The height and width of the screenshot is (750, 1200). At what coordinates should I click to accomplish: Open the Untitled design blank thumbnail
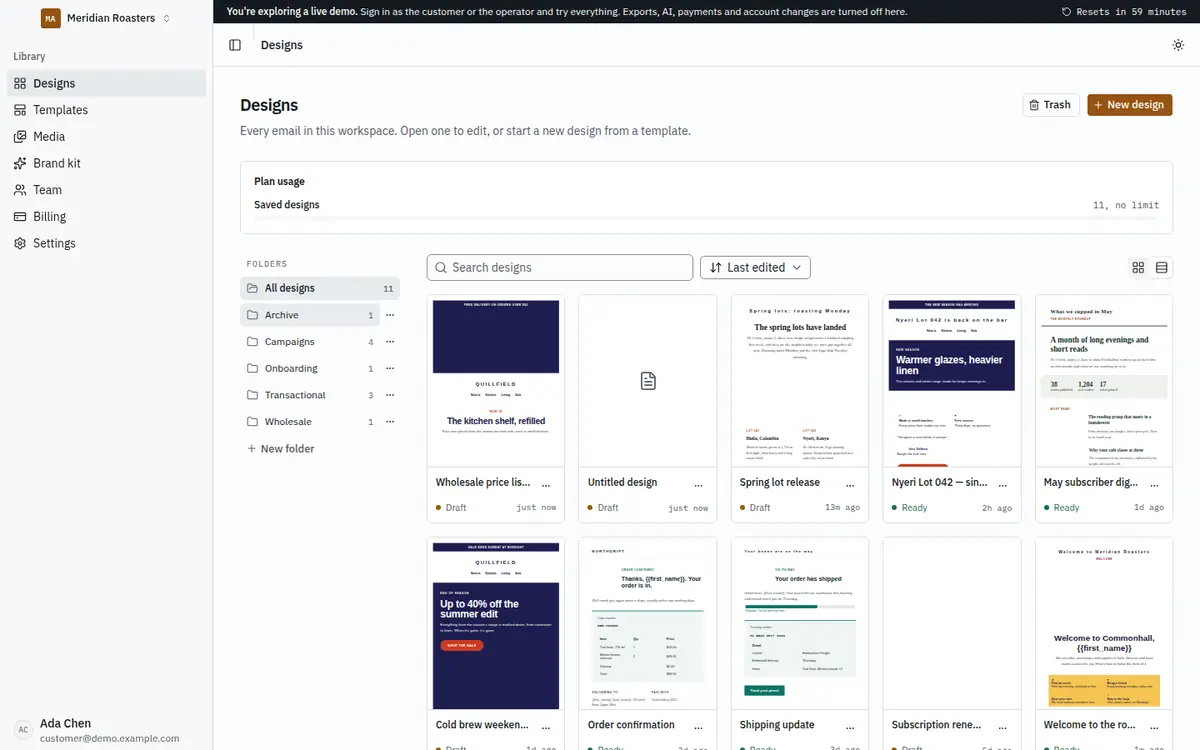point(648,381)
